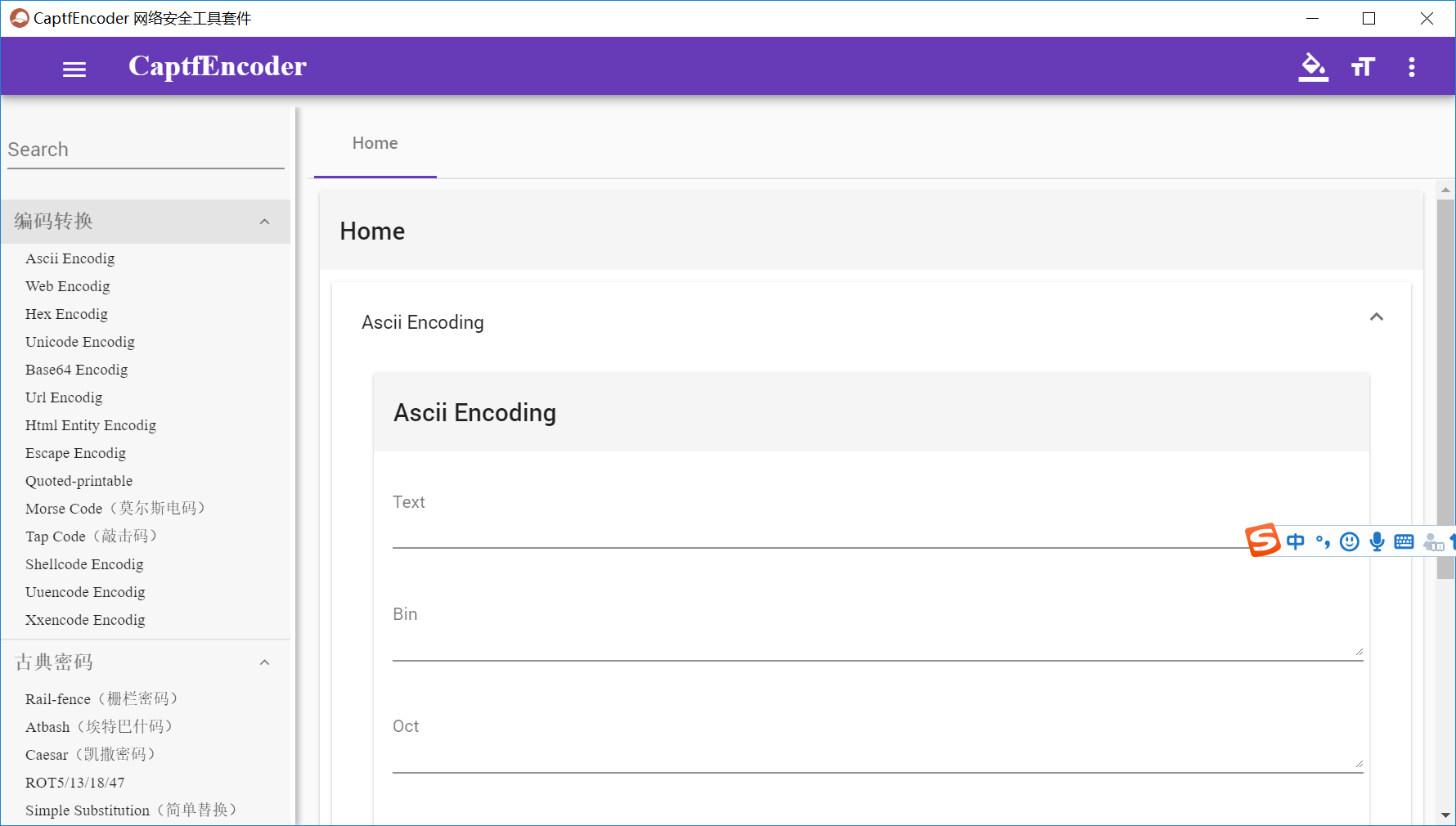1456x826 pixels.
Task: Click the Sogou input method logo
Action: click(x=1262, y=541)
